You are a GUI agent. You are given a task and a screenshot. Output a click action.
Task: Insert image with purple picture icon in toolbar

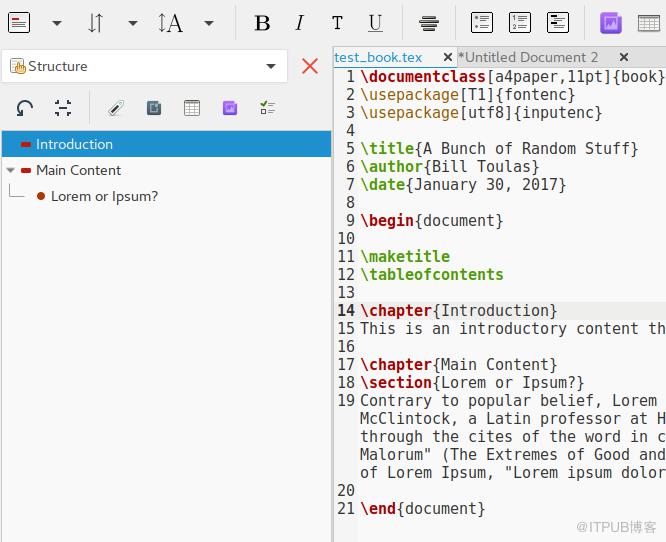(x=611, y=23)
